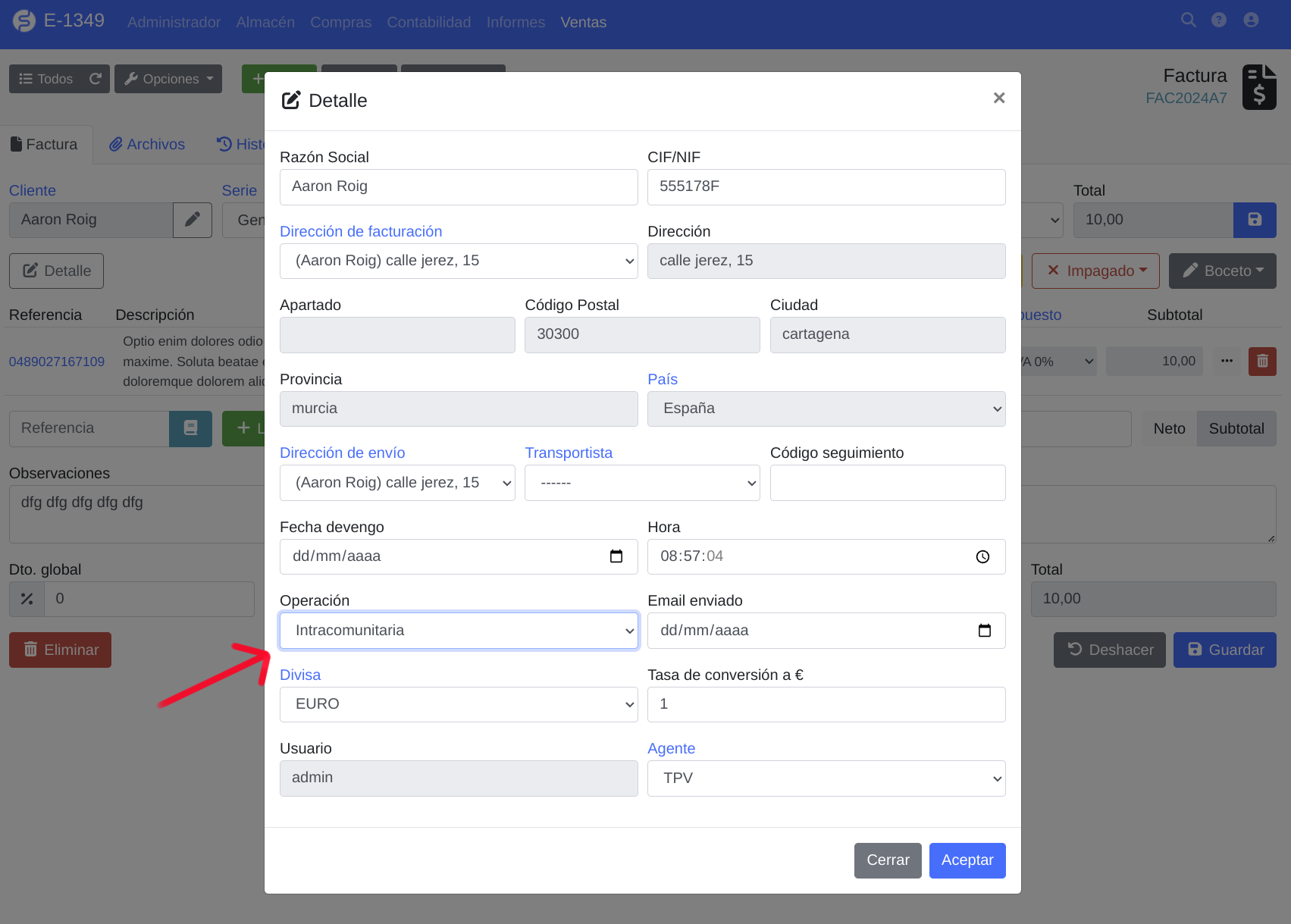Click the FAC2024A7 invoice code text
The image size is (1291, 924).
pos(1186,98)
